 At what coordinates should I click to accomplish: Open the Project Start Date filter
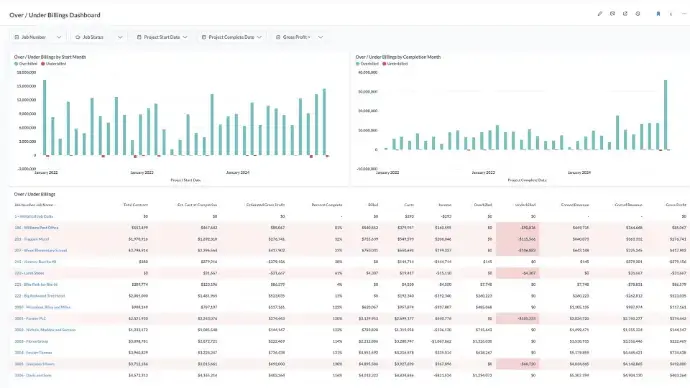(162, 37)
